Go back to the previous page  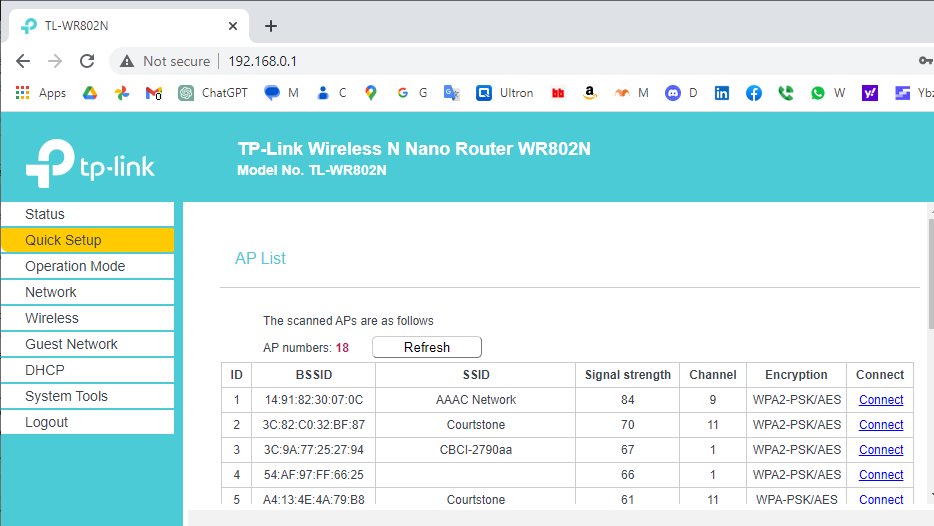click(x=23, y=61)
